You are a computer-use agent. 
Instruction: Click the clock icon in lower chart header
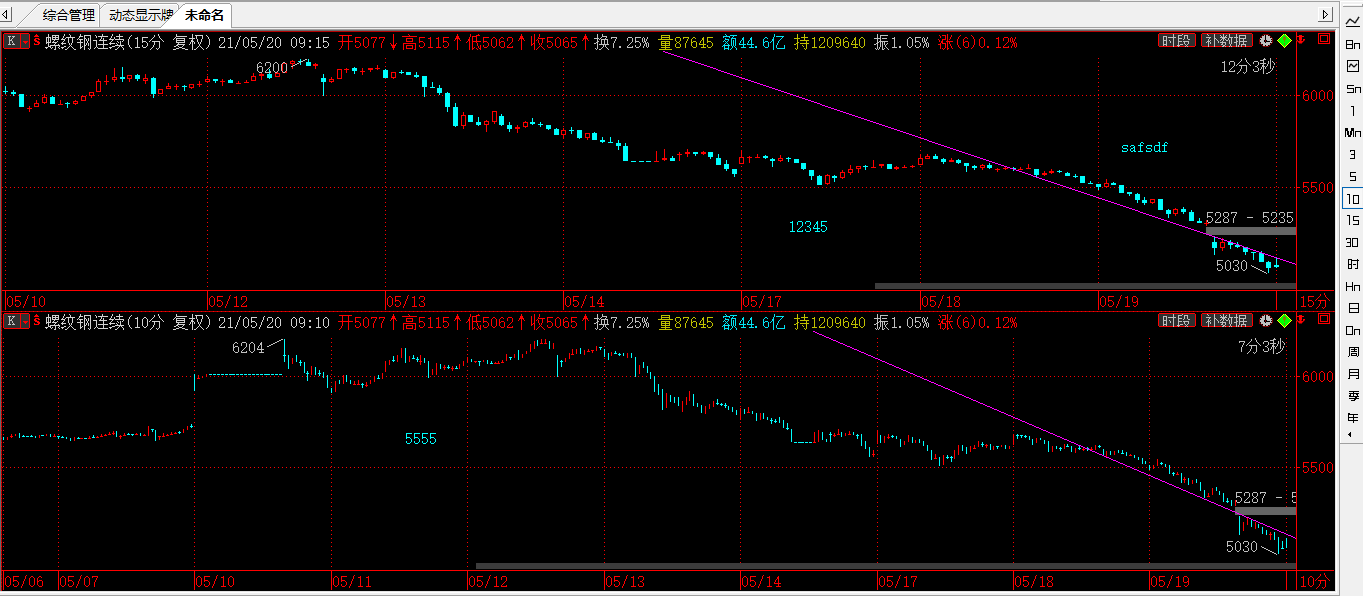pyautogui.click(x=1266, y=321)
